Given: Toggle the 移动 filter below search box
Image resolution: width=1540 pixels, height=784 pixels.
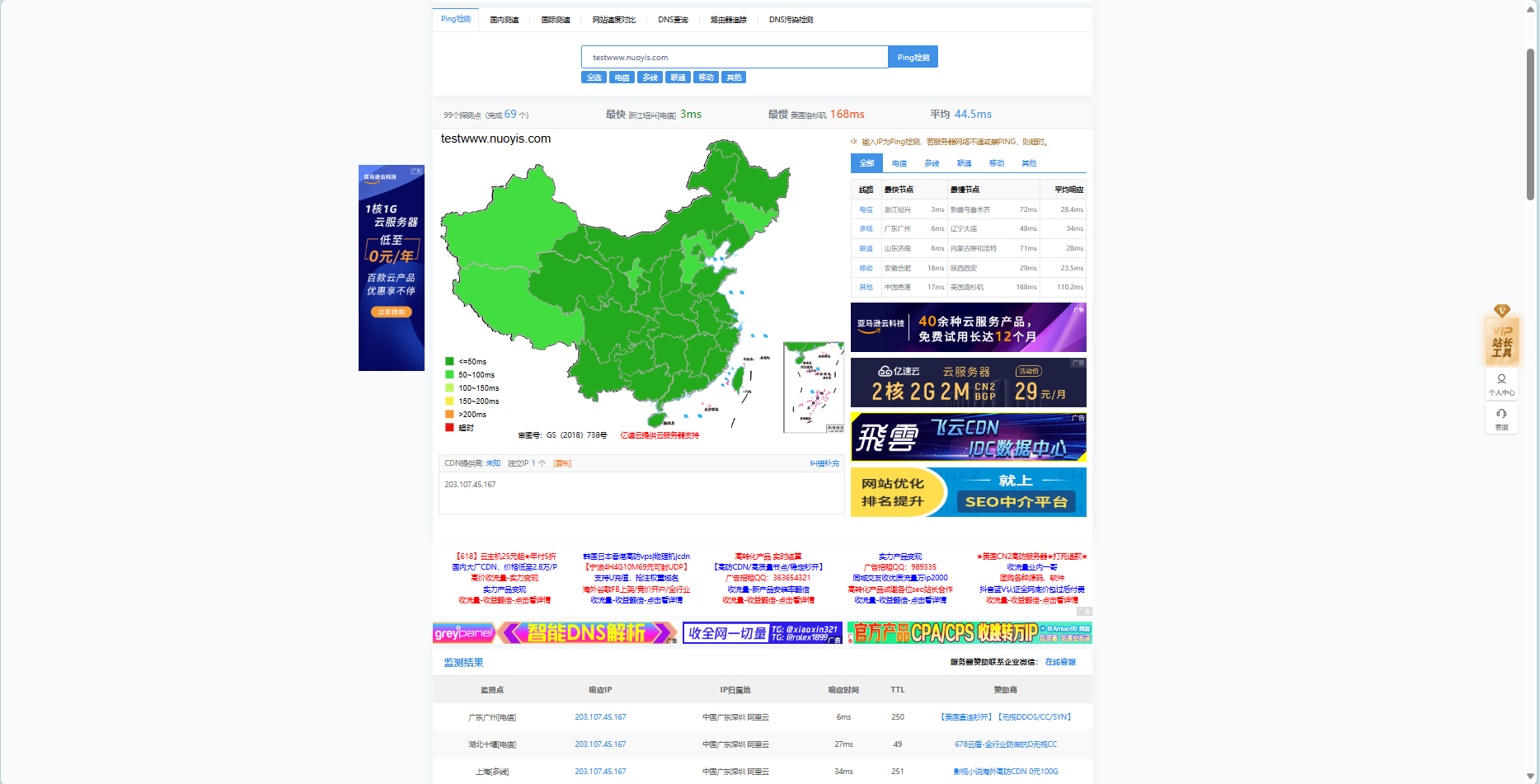Looking at the screenshot, I should [706, 77].
